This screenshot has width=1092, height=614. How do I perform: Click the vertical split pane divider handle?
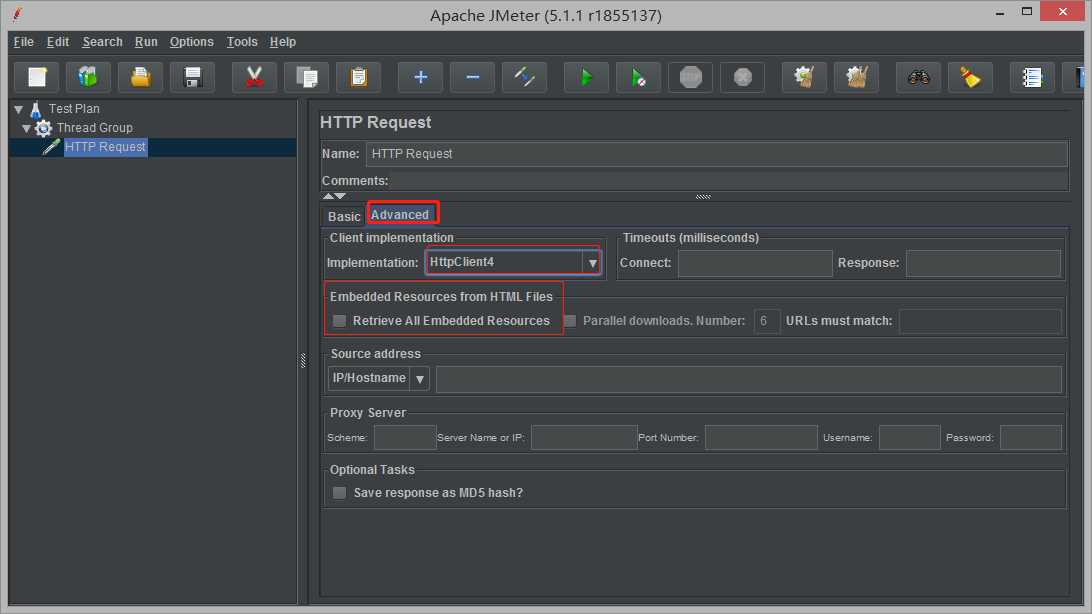[303, 360]
